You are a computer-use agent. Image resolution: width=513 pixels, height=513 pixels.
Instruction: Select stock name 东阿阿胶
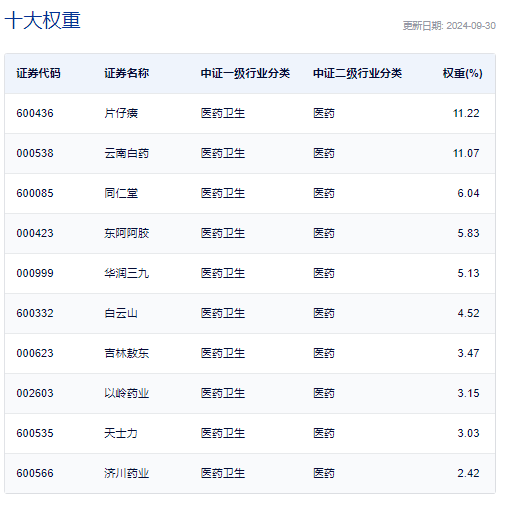pos(127,233)
